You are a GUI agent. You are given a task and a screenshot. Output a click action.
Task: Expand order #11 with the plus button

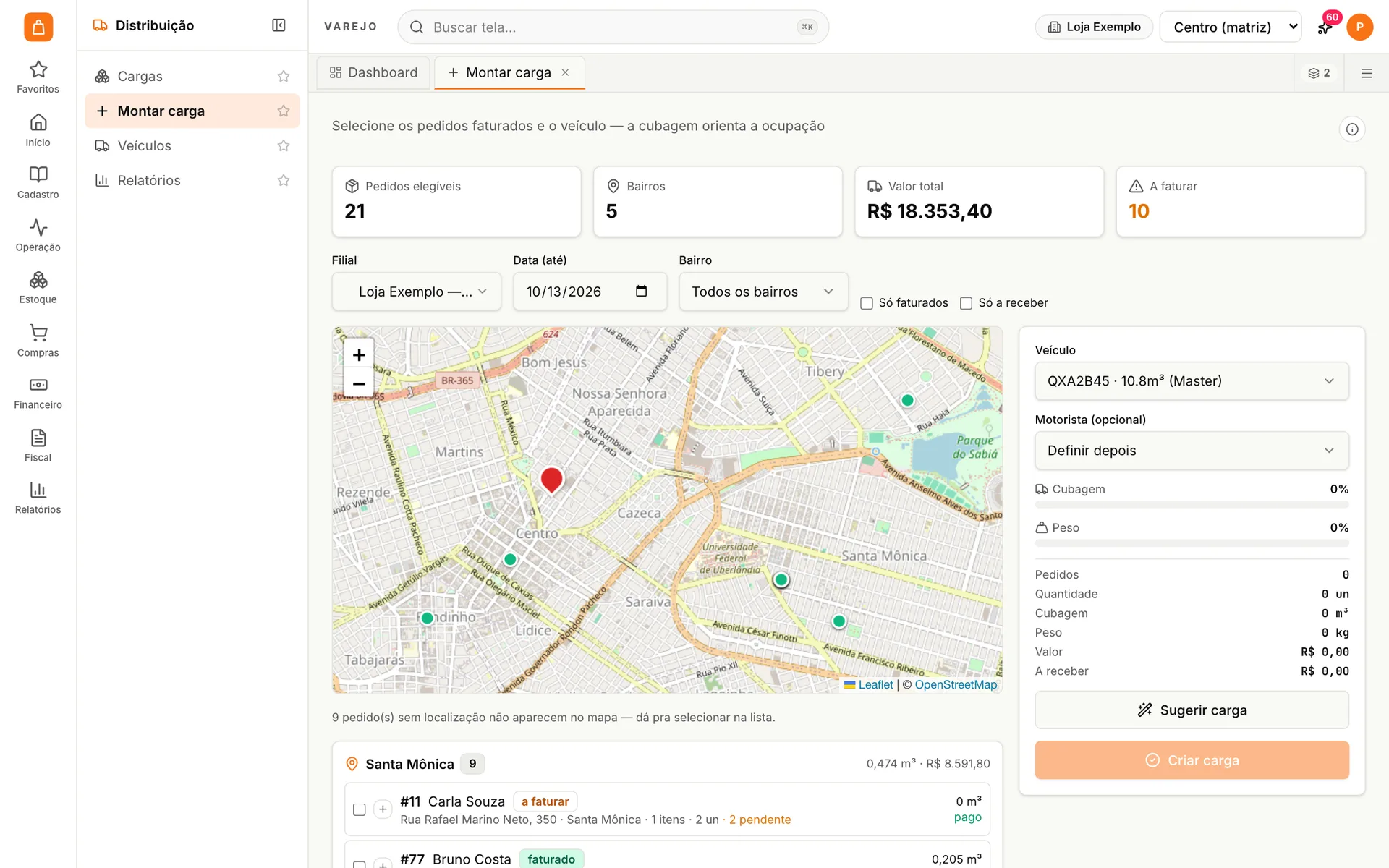coord(383,809)
